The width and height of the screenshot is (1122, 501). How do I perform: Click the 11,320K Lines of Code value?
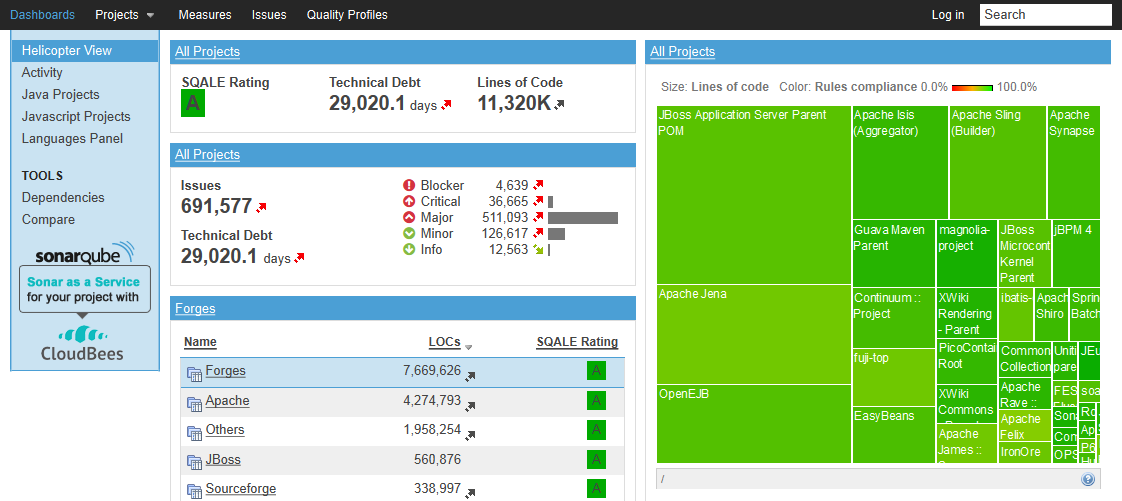(514, 103)
